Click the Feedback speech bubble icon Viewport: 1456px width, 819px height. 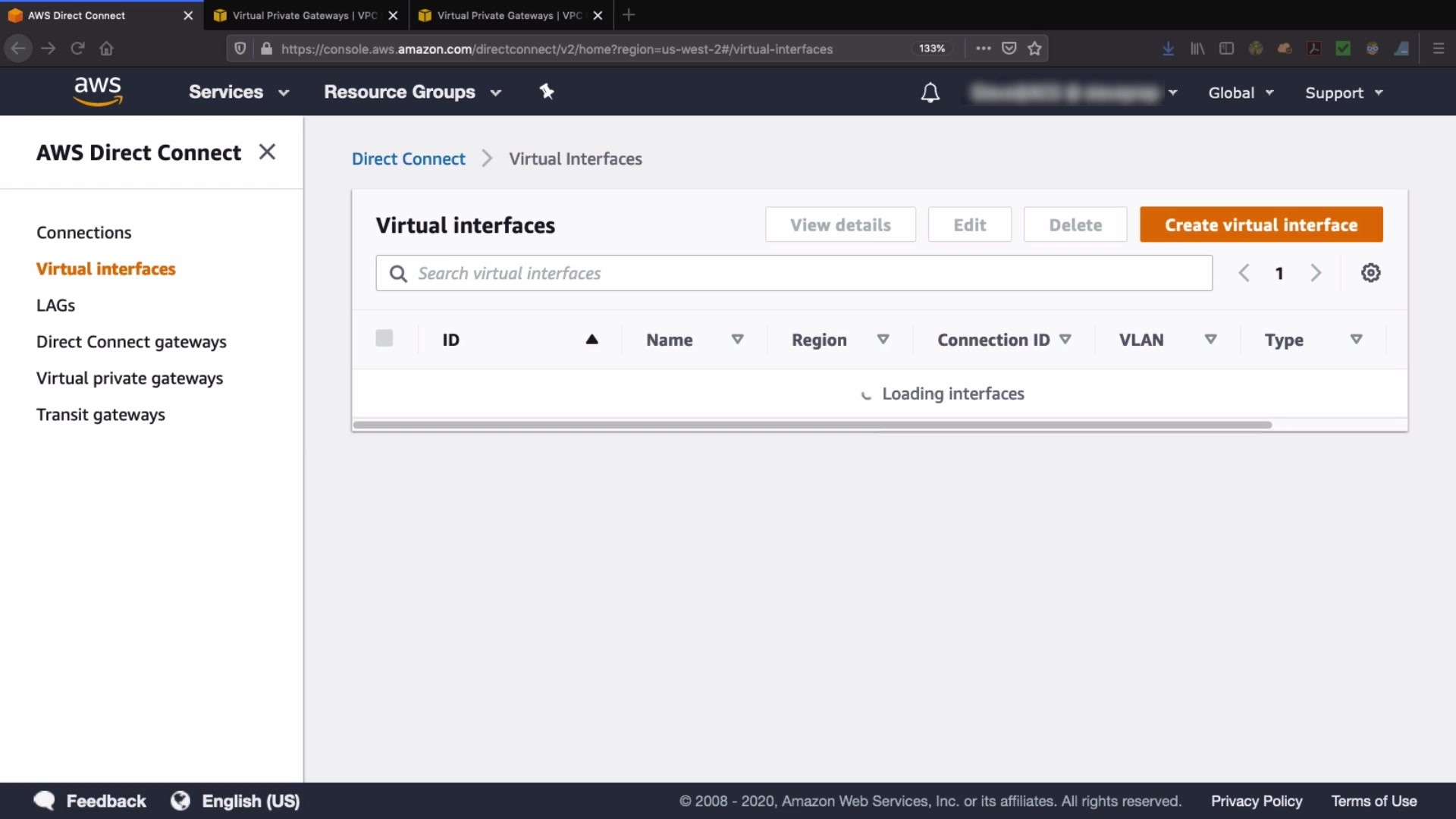tap(45, 801)
